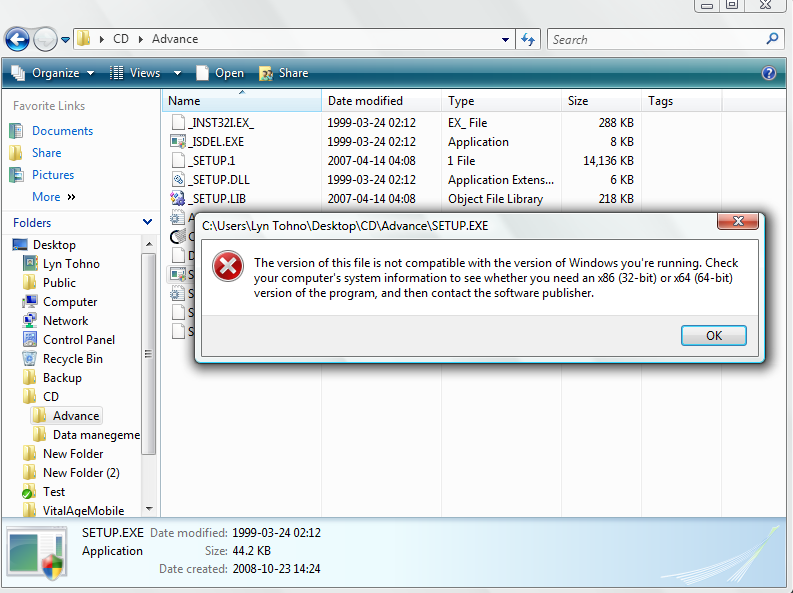793x593 pixels.
Task: Click the Refresh button beside address bar
Action: (x=529, y=40)
